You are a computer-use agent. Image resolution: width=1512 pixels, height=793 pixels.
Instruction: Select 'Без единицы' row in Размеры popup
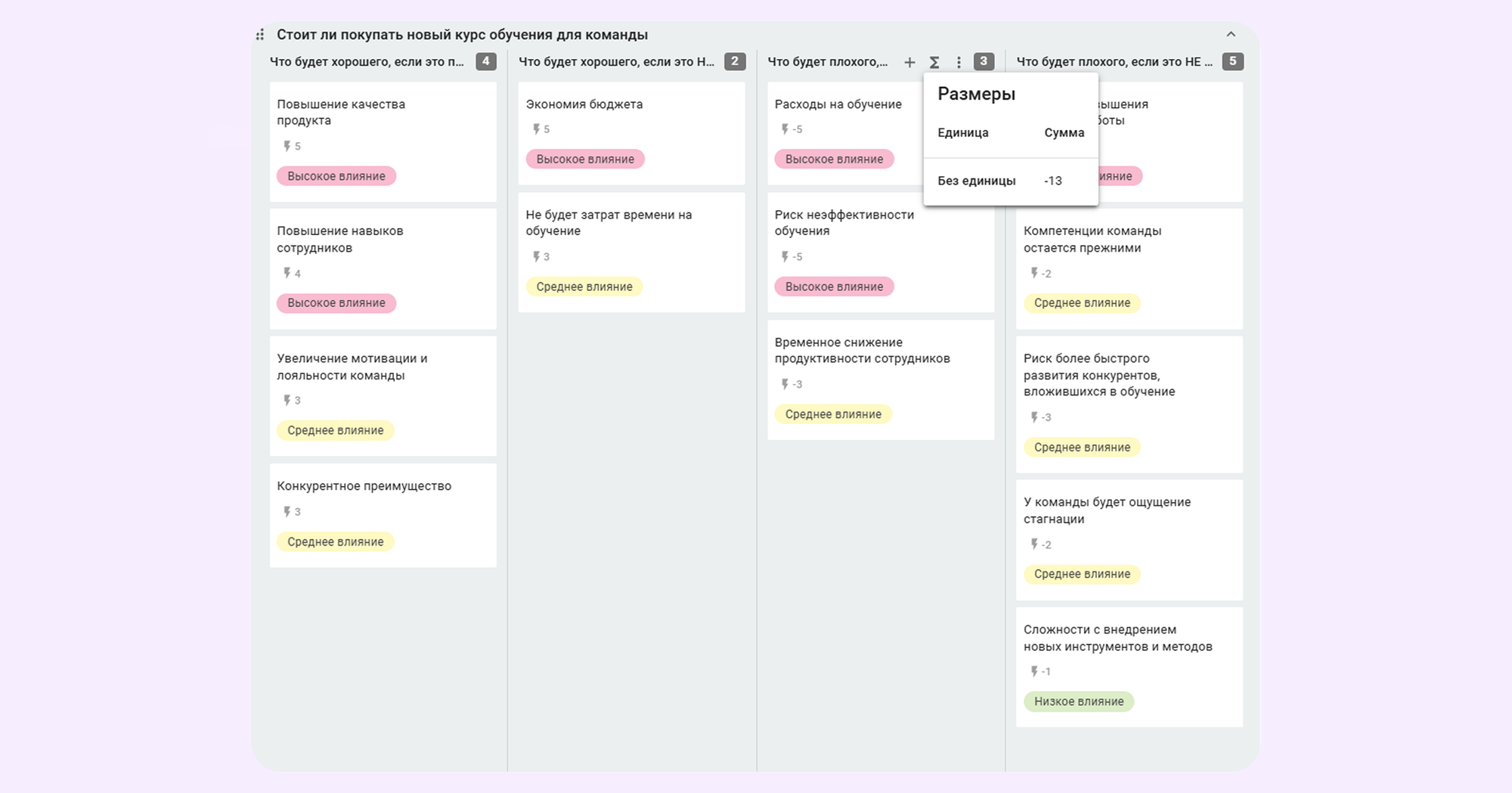point(976,181)
